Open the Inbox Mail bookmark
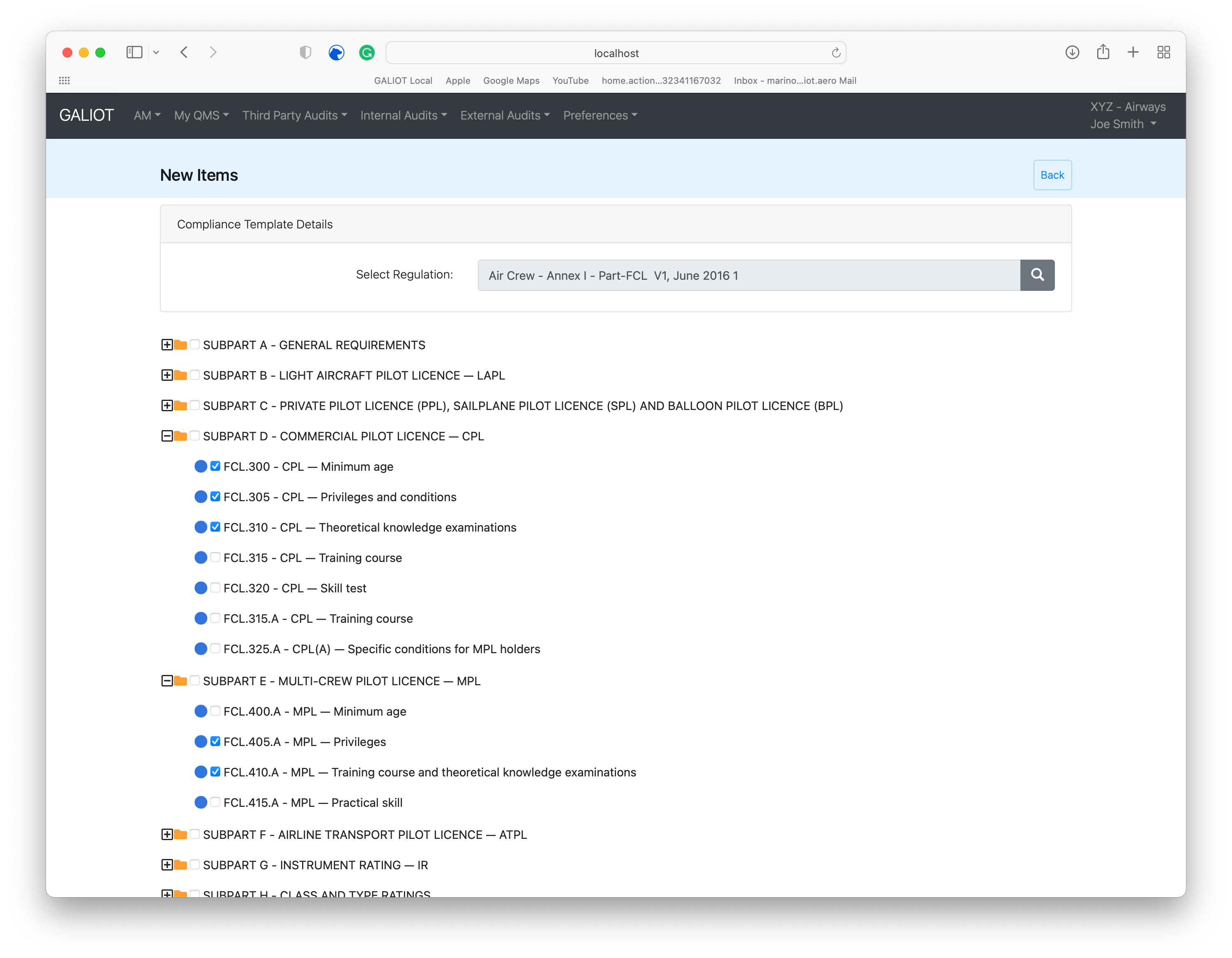Screen dimensions: 1232x958 click(x=795, y=81)
